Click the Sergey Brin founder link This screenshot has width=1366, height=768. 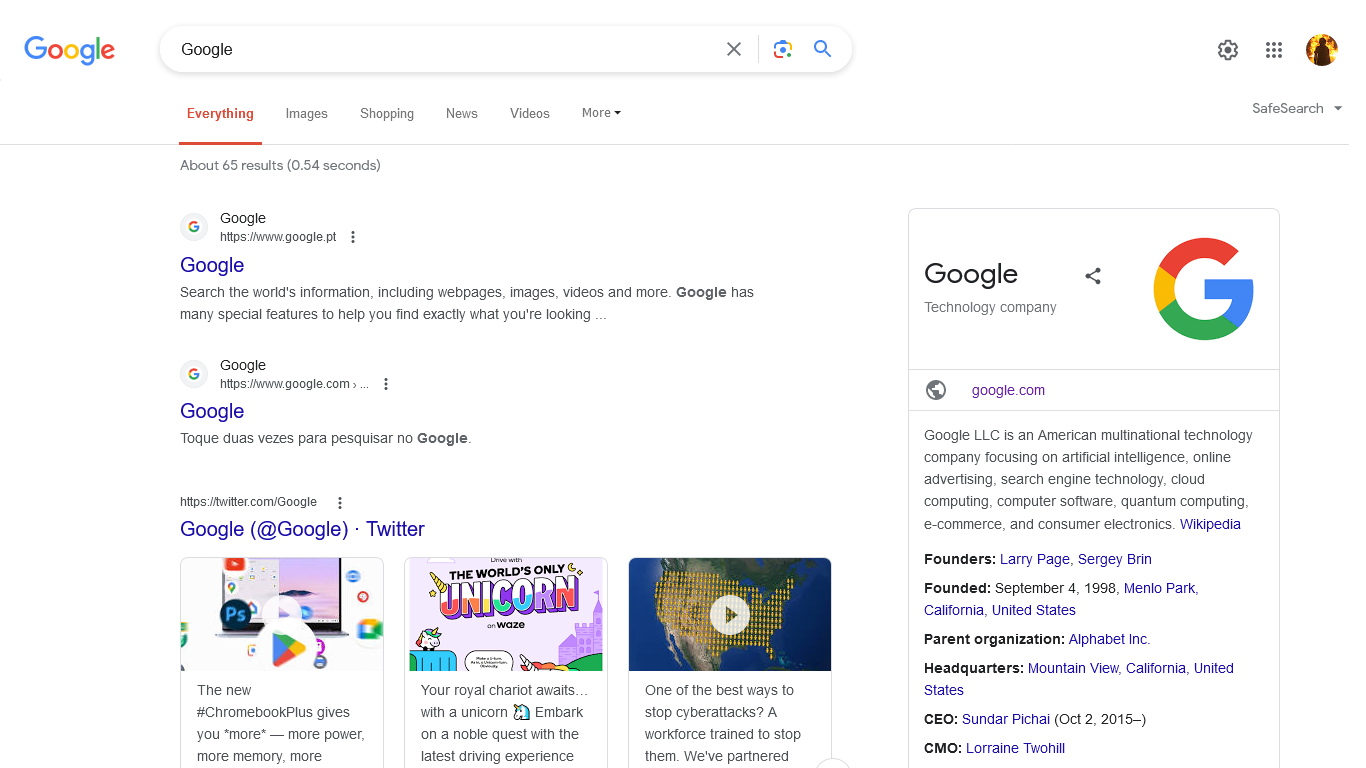click(1115, 559)
